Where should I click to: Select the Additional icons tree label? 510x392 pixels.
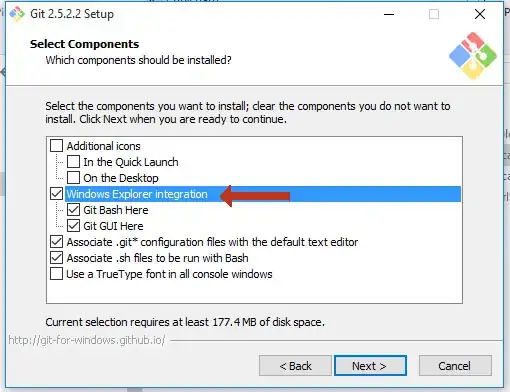103,146
